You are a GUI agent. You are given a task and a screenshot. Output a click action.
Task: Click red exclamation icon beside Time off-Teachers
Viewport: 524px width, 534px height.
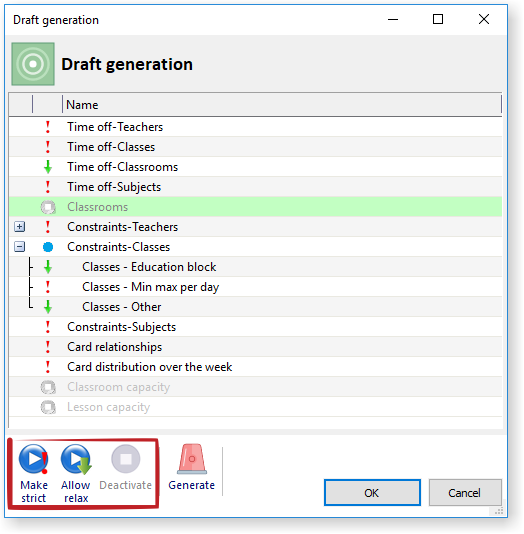[48, 127]
